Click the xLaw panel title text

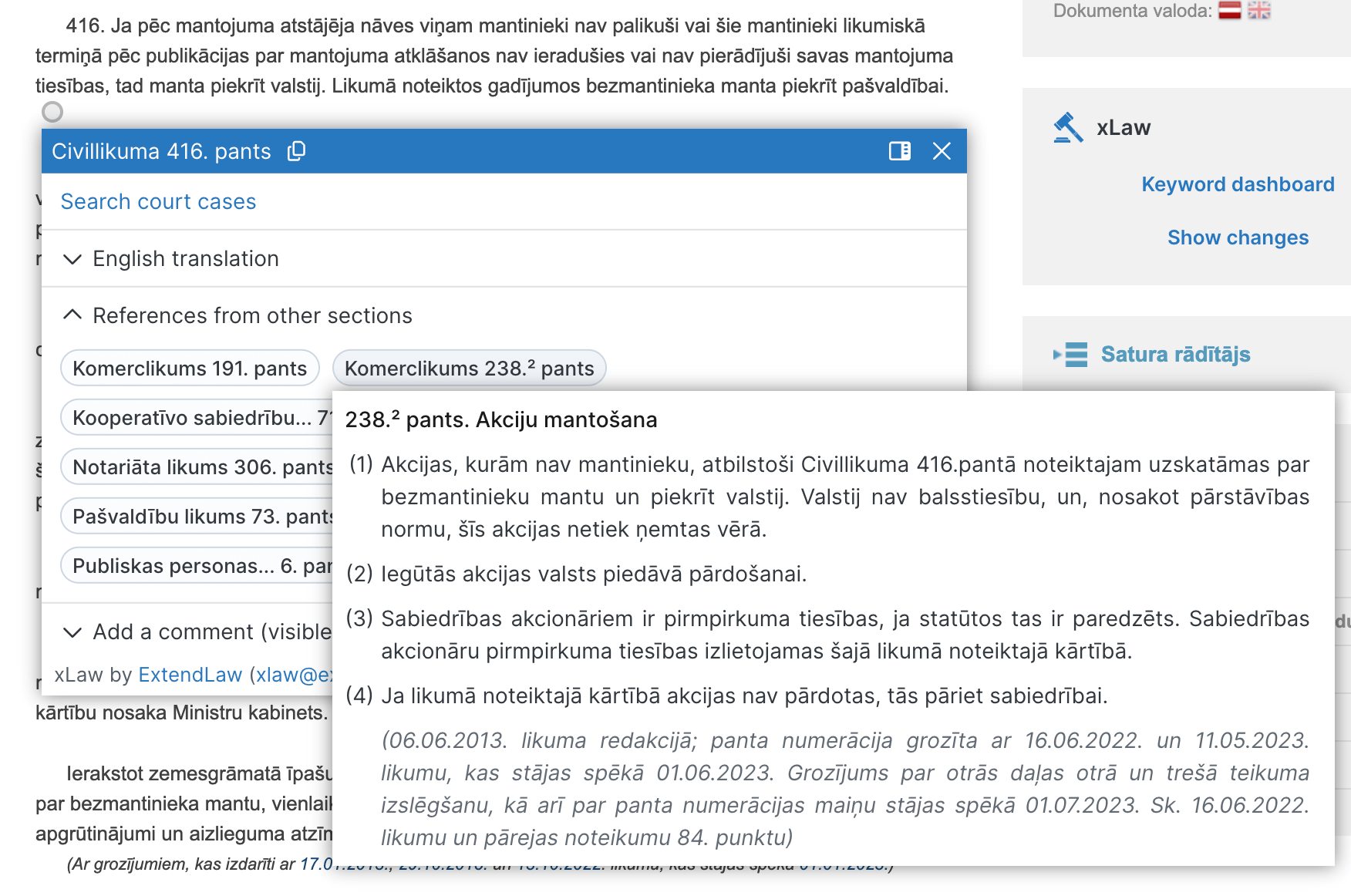pyautogui.click(x=1124, y=128)
